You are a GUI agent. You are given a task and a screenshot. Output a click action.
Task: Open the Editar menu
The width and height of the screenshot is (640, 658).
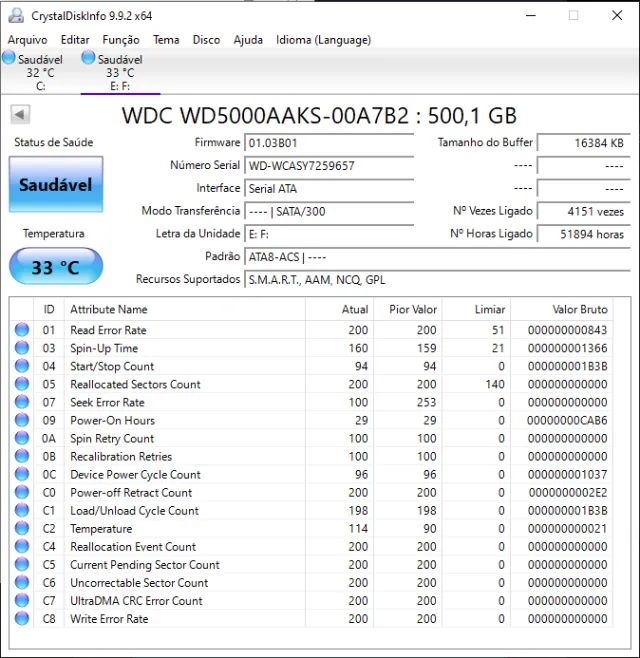coord(75,40)
